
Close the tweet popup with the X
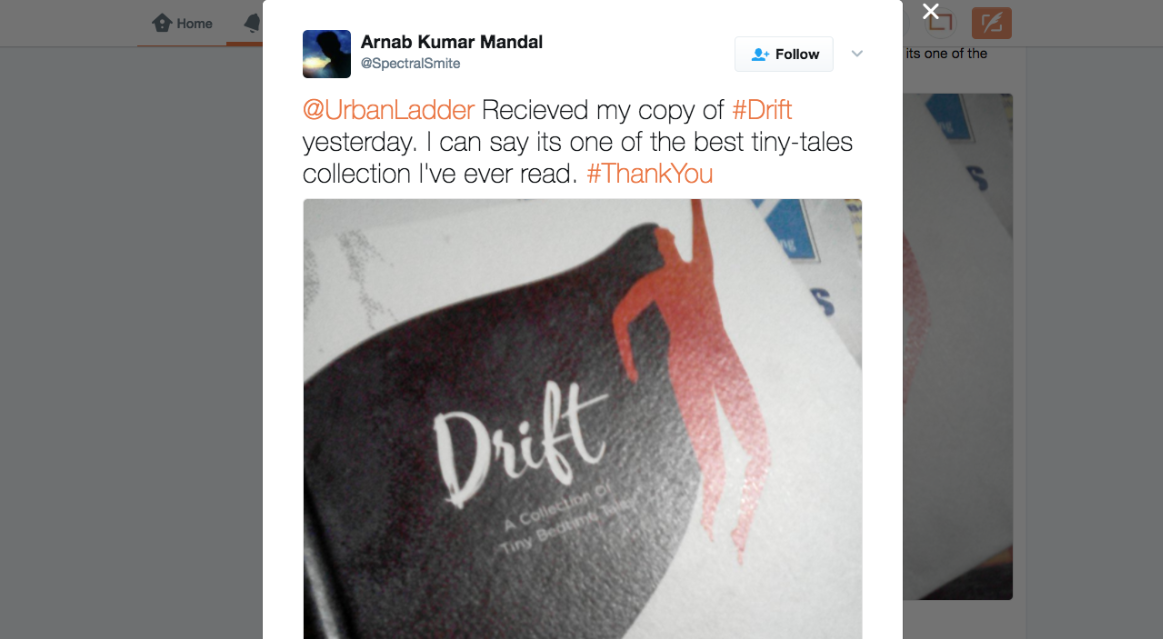click(931, 11)
